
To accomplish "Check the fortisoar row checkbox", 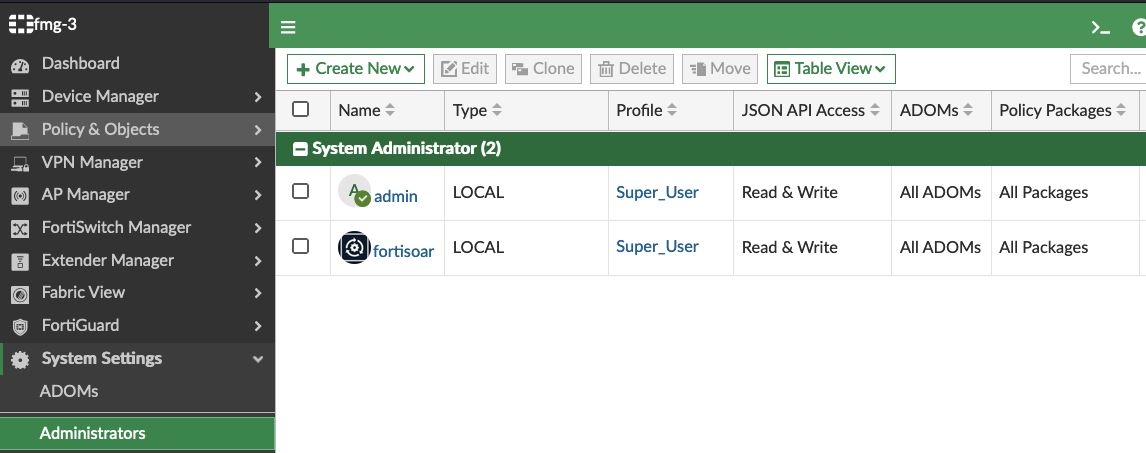I will 300,246.
